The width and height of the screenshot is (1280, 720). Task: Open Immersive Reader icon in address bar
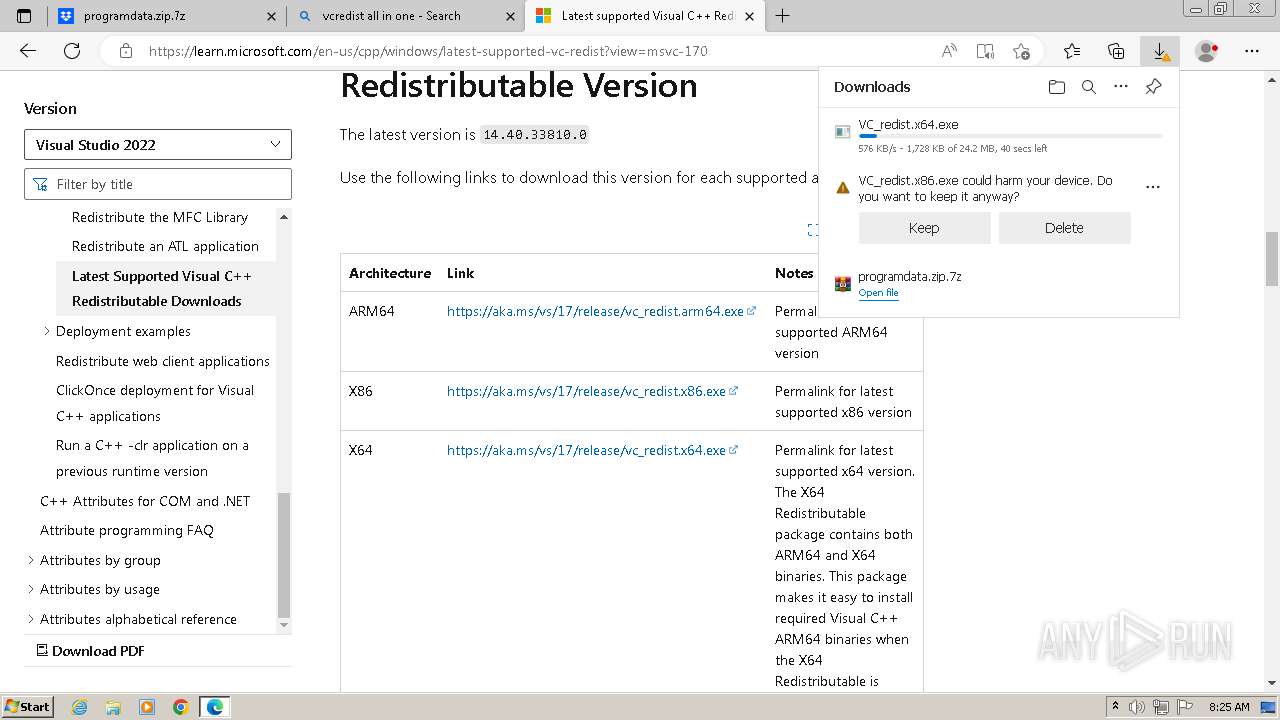pos(985,51)
